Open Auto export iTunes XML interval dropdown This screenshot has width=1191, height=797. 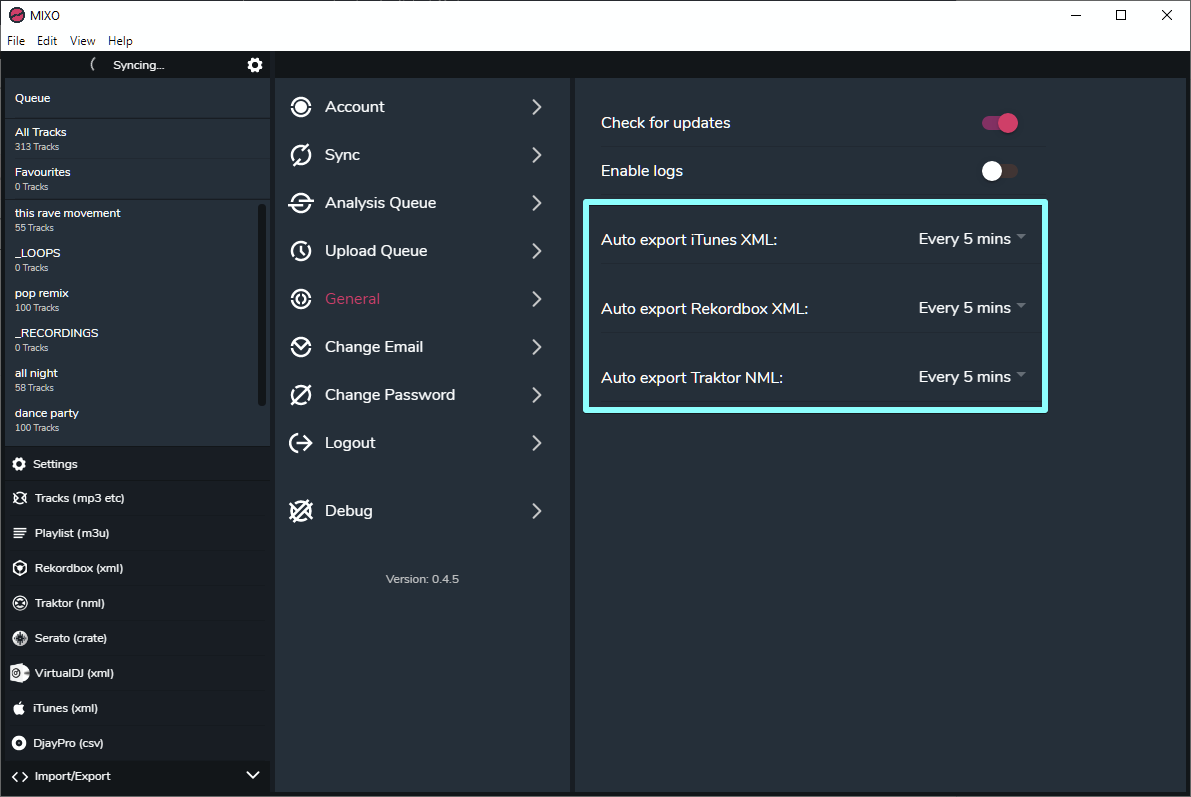click(971, 239)
